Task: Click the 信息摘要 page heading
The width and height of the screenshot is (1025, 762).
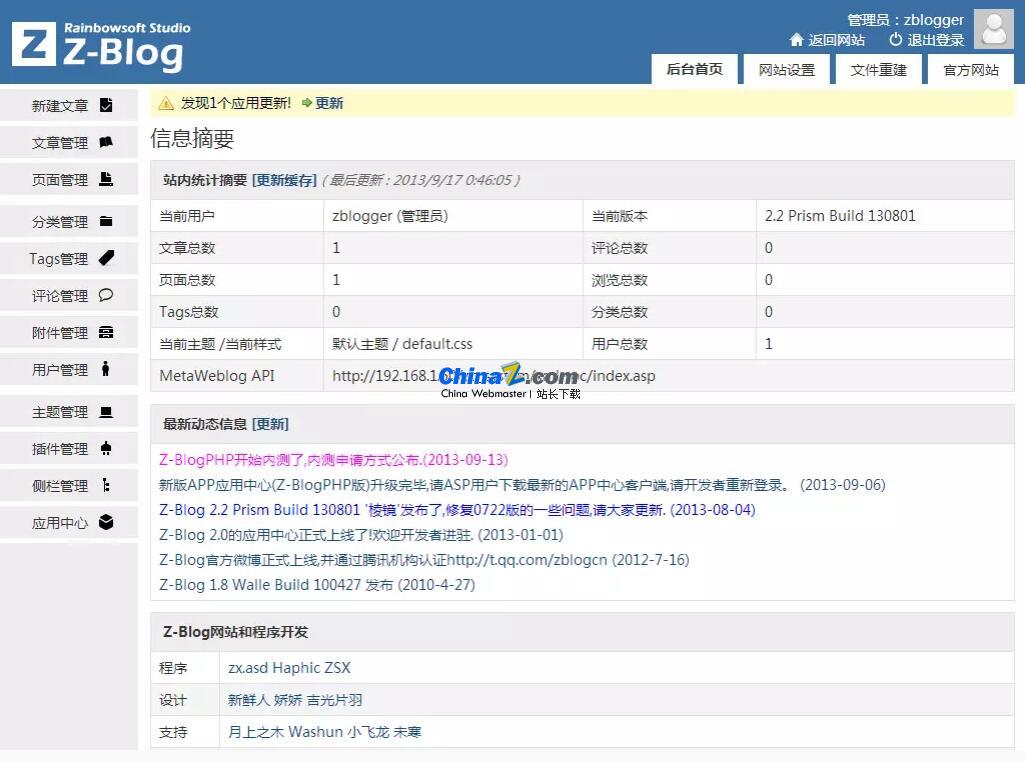Action: [192, 139]
